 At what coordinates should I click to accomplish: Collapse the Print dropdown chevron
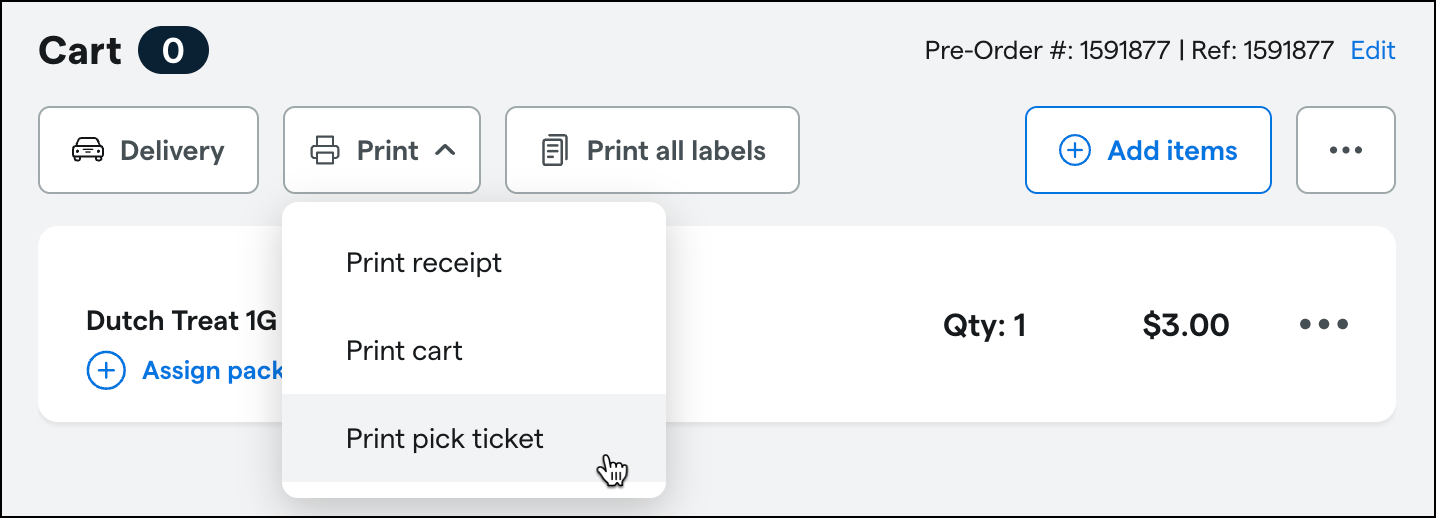click(446, 151)
